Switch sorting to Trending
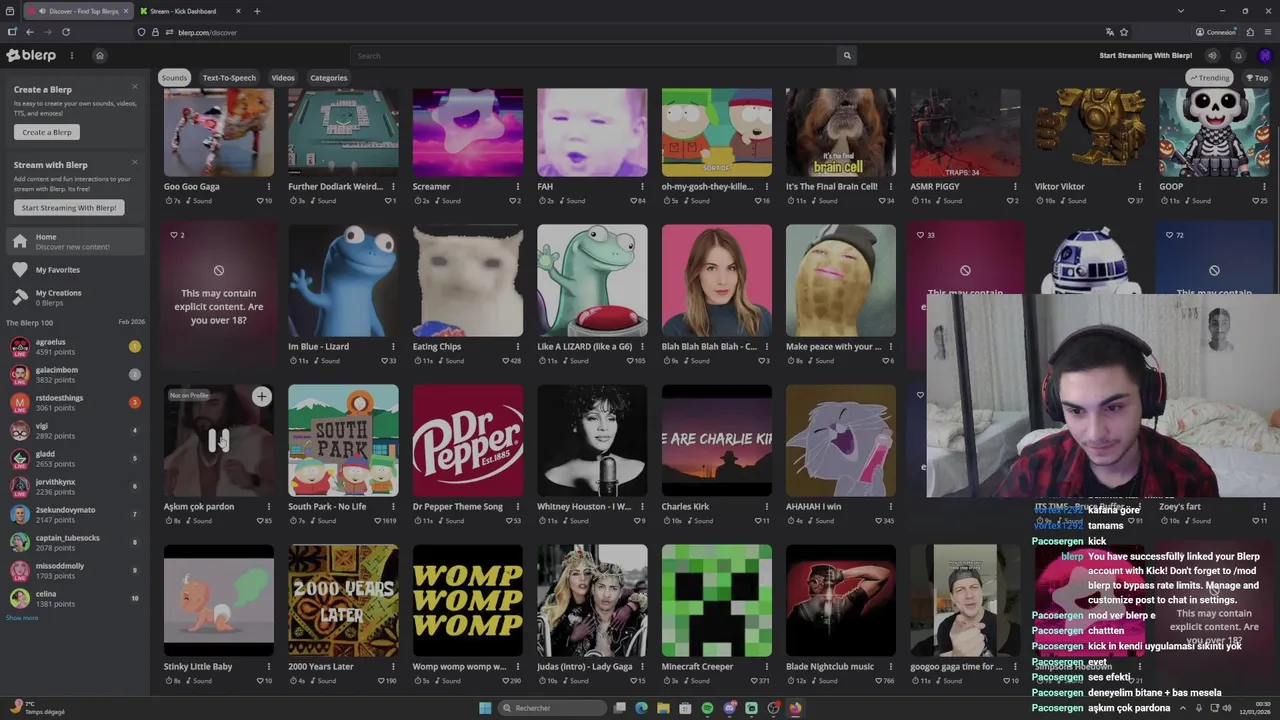This screenshot has width=1280, height=720. [1209, 78]
